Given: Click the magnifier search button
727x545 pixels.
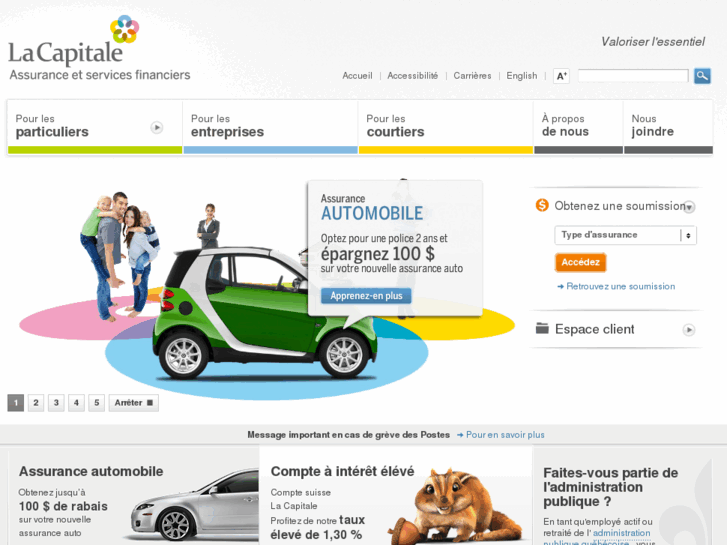Looking at the screenshot, I should click(x=702, y=76).
